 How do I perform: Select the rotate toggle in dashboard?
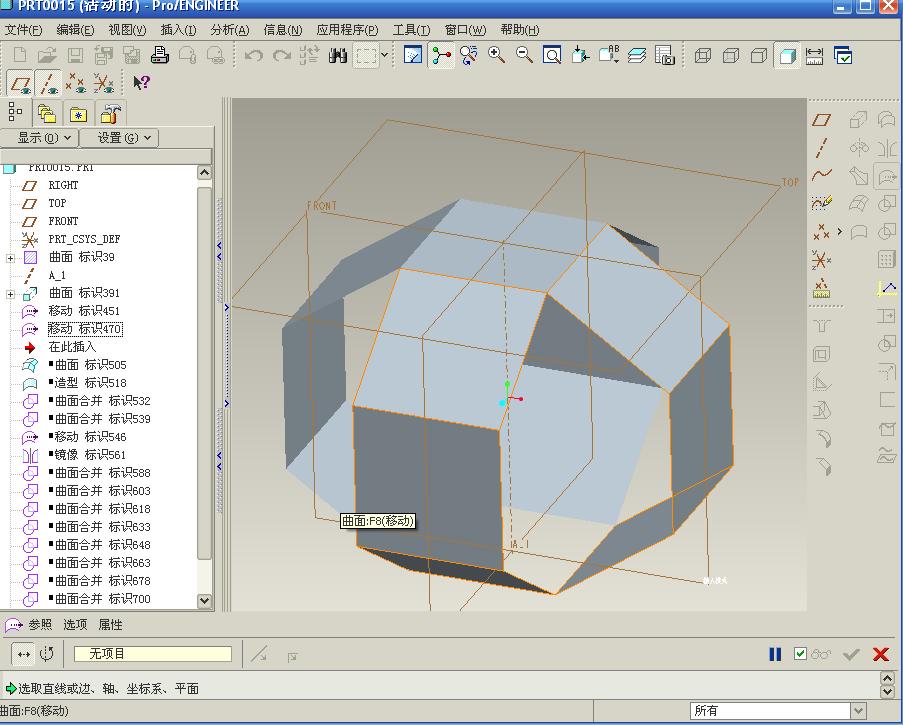47,654
